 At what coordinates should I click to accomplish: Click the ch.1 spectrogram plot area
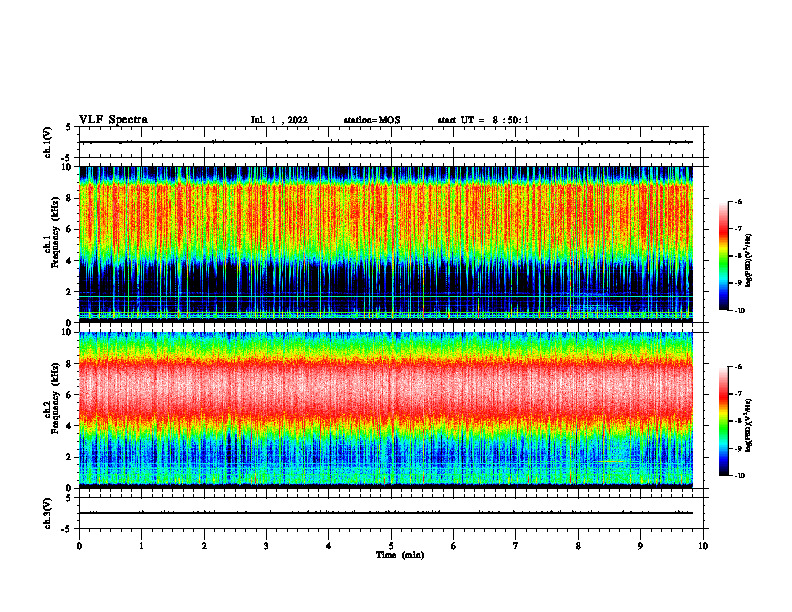pos(386,244)
